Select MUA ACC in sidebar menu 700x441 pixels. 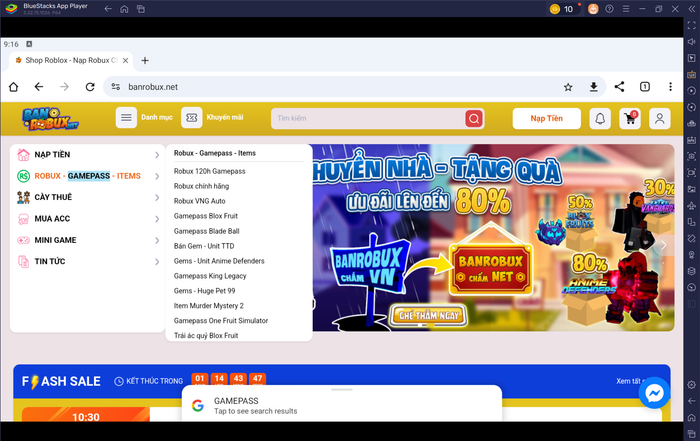coord(52,218)
